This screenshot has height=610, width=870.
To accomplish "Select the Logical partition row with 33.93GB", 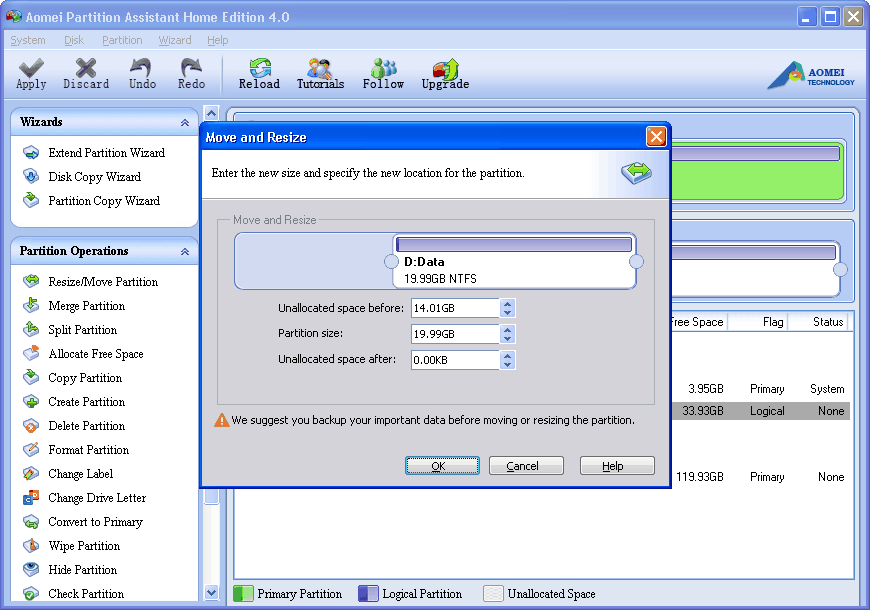I will (761, 411).
